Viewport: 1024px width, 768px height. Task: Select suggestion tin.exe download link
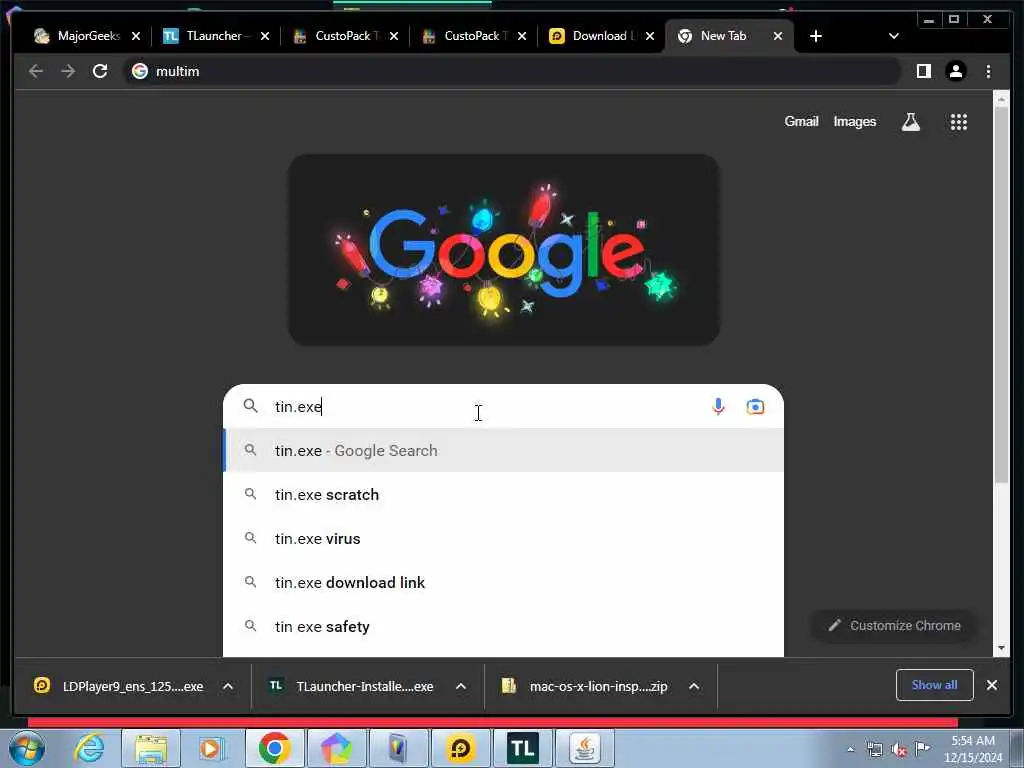[503, 583]
